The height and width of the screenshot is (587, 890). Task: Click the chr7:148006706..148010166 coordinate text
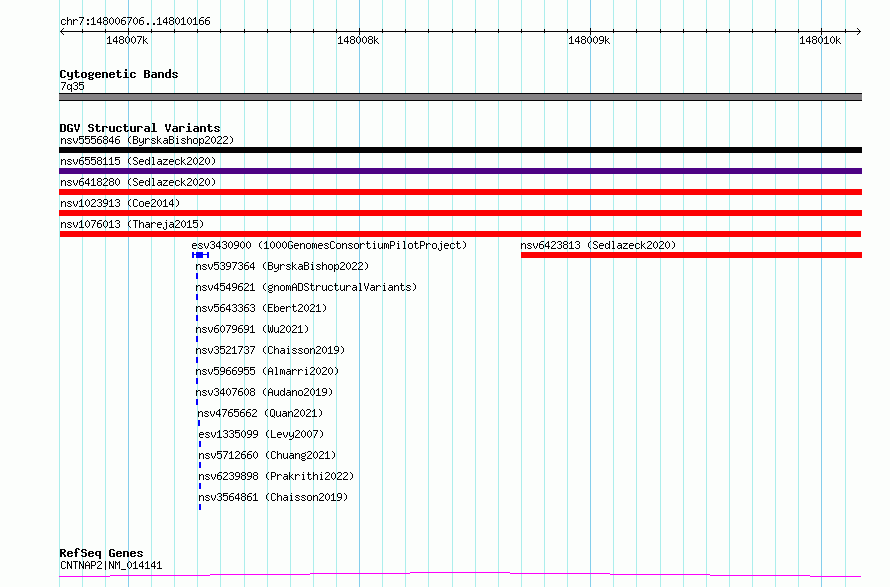[135, 22]
